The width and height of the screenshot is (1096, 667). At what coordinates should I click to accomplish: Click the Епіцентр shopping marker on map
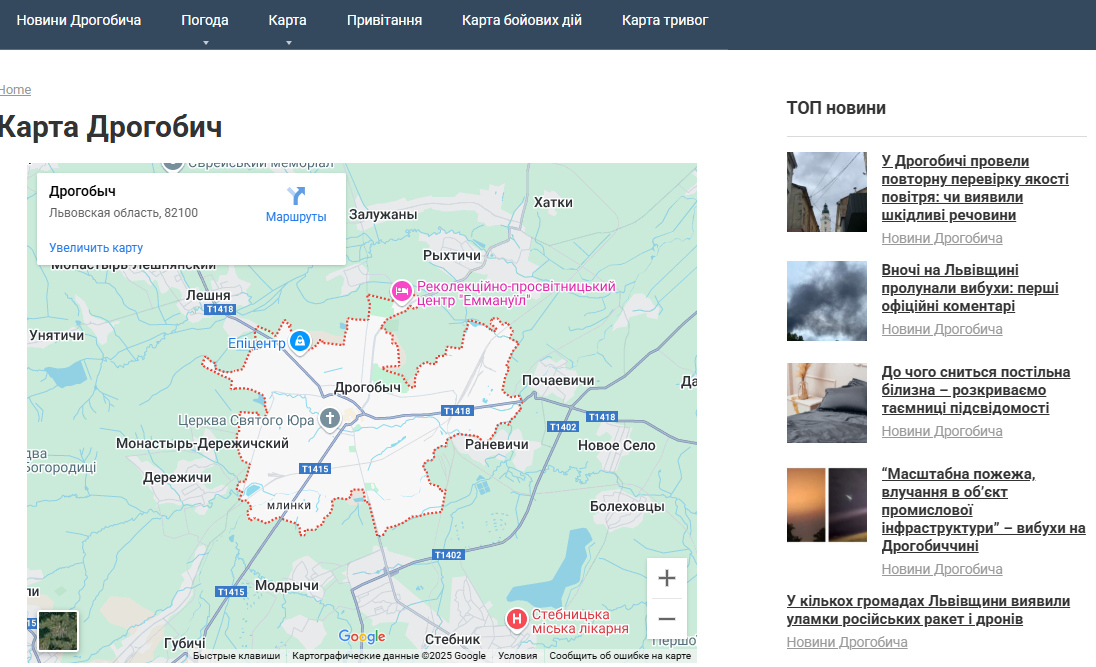point(300,341)
